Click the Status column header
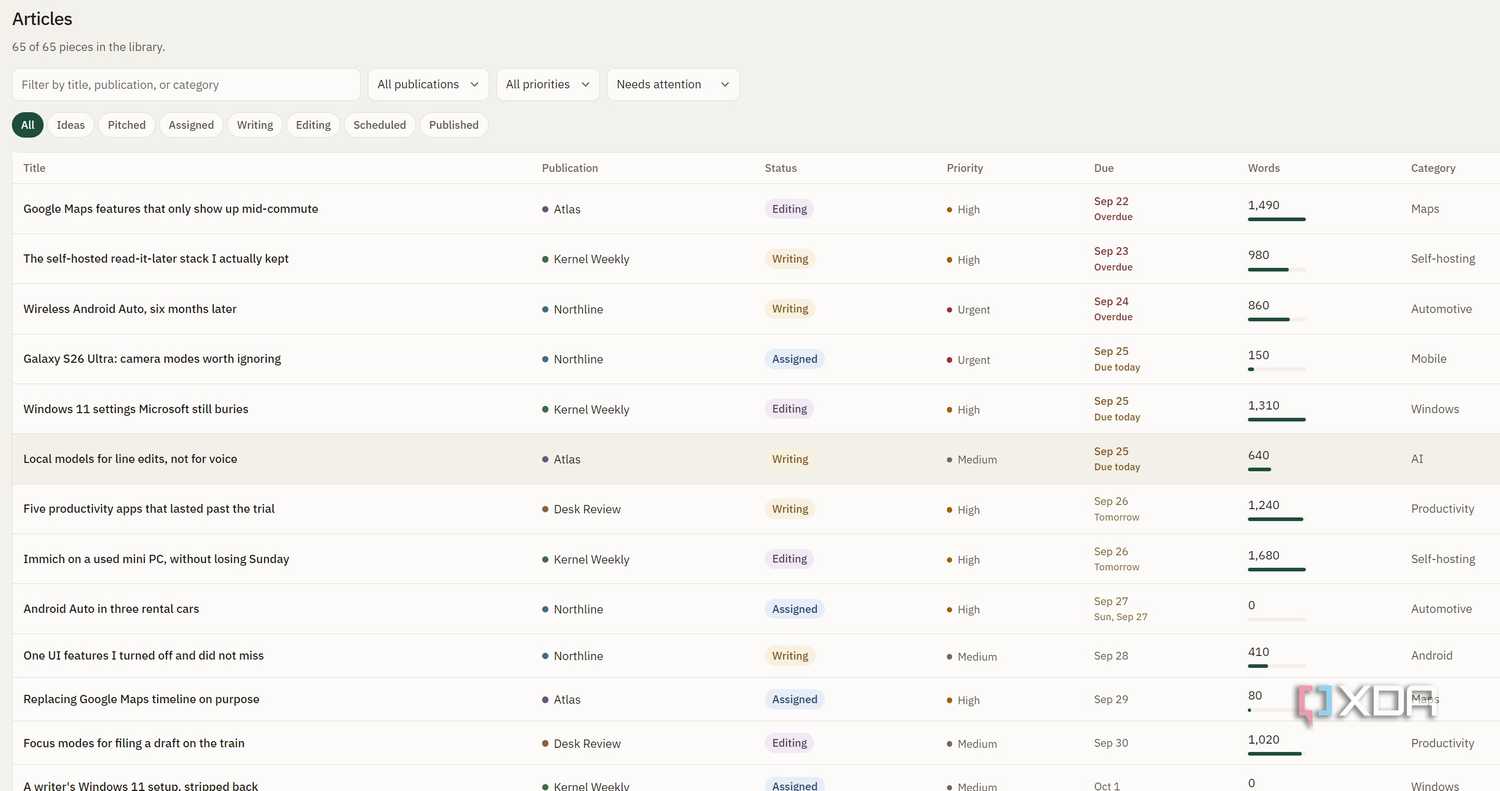The image size is (1500, 791). (781, 168)
